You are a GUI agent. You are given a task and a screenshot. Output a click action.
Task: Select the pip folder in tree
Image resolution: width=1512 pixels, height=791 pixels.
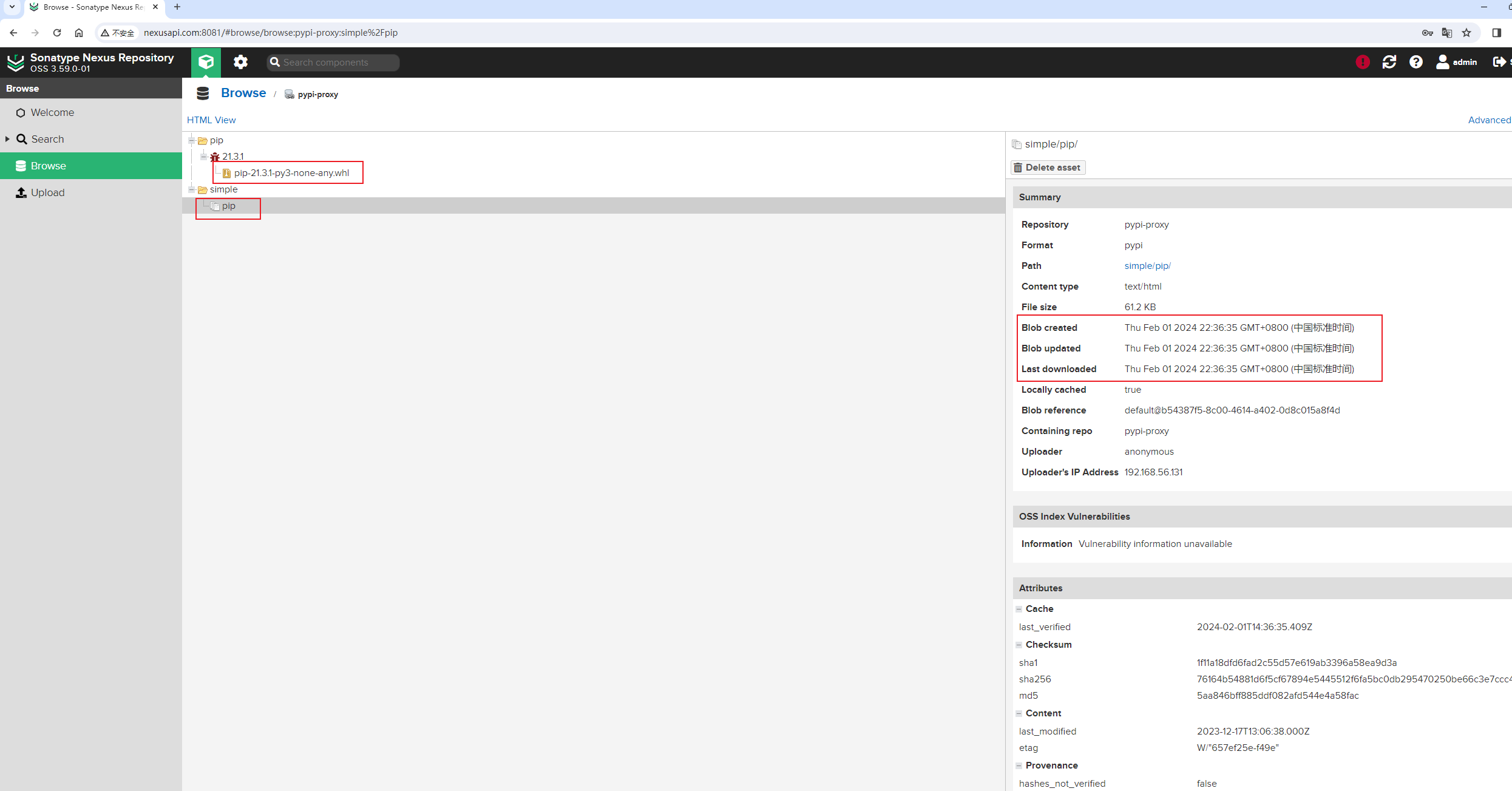pos(217,140)
